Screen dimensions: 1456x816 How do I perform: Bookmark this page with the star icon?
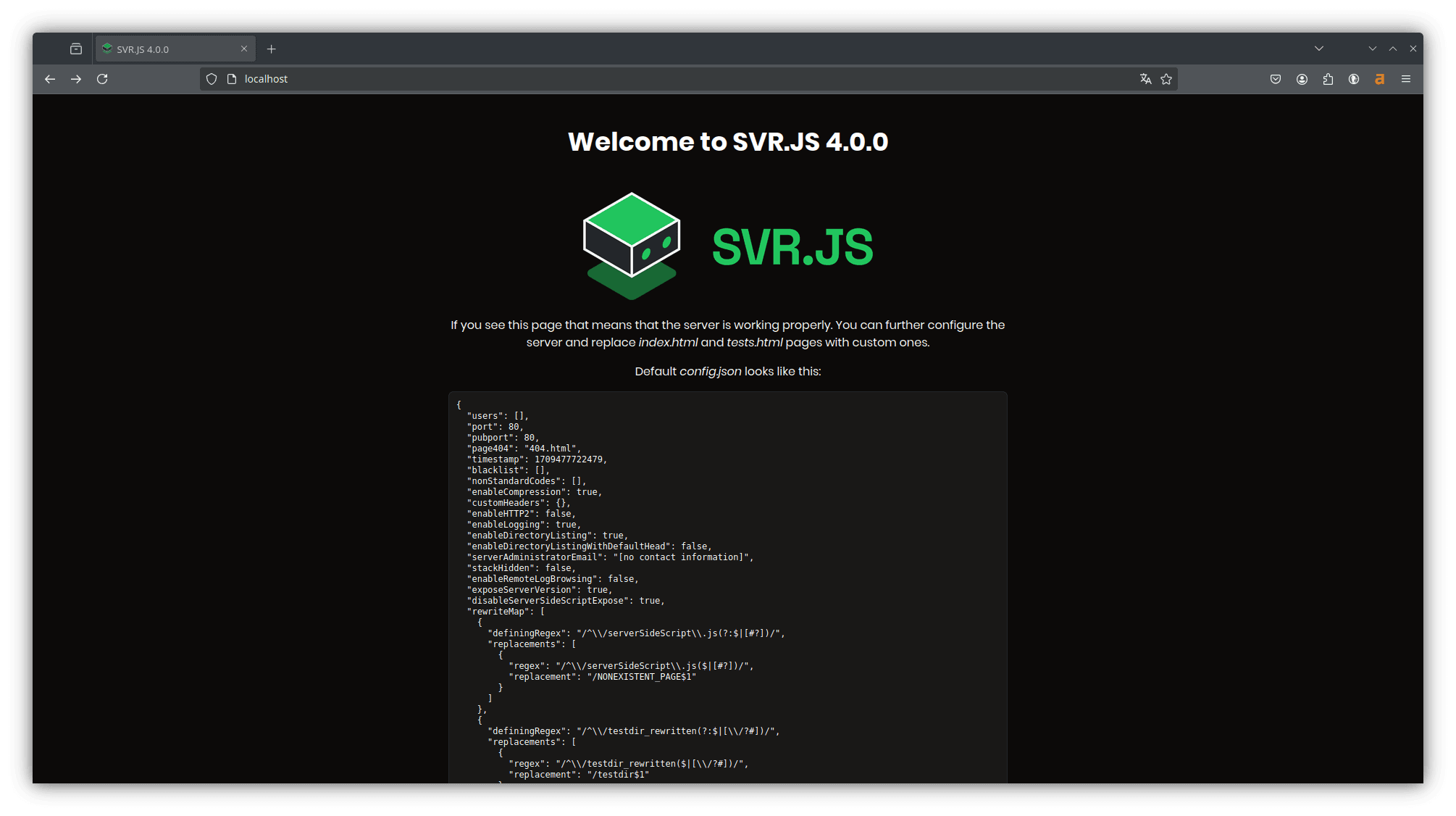coord(1166,79)
